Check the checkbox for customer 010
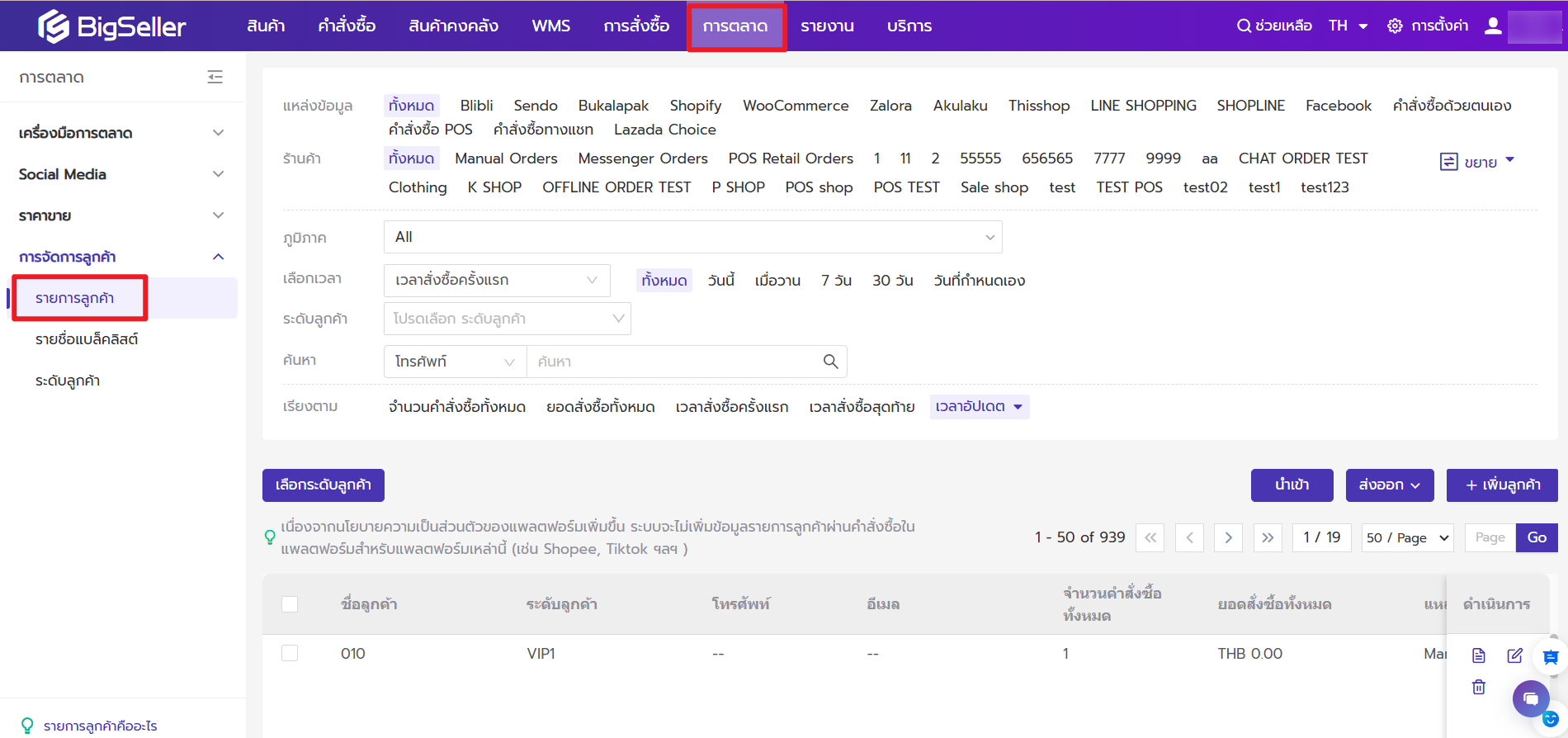Viewport: 1568px width, 738px height. click(x=290, y=653)
